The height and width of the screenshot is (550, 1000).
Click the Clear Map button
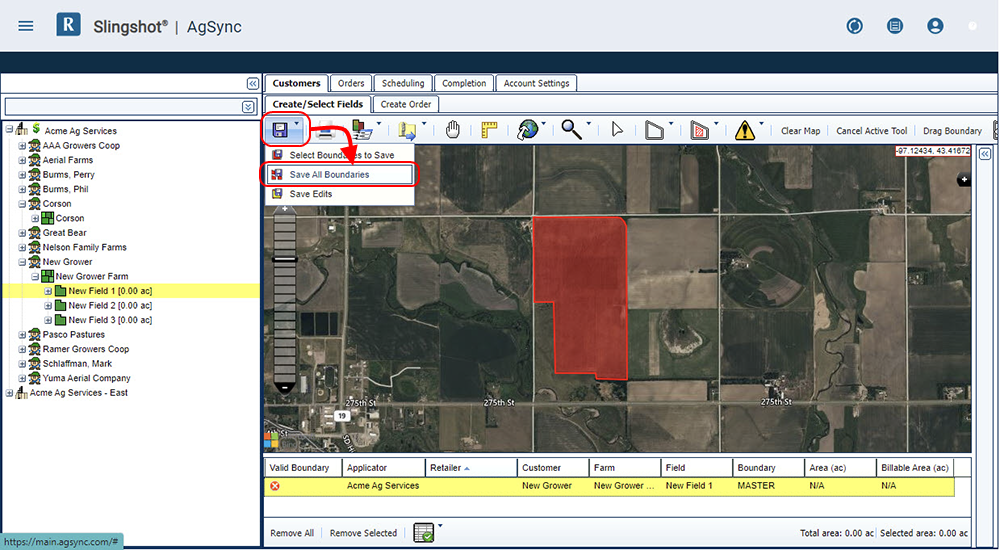[800, 131]
